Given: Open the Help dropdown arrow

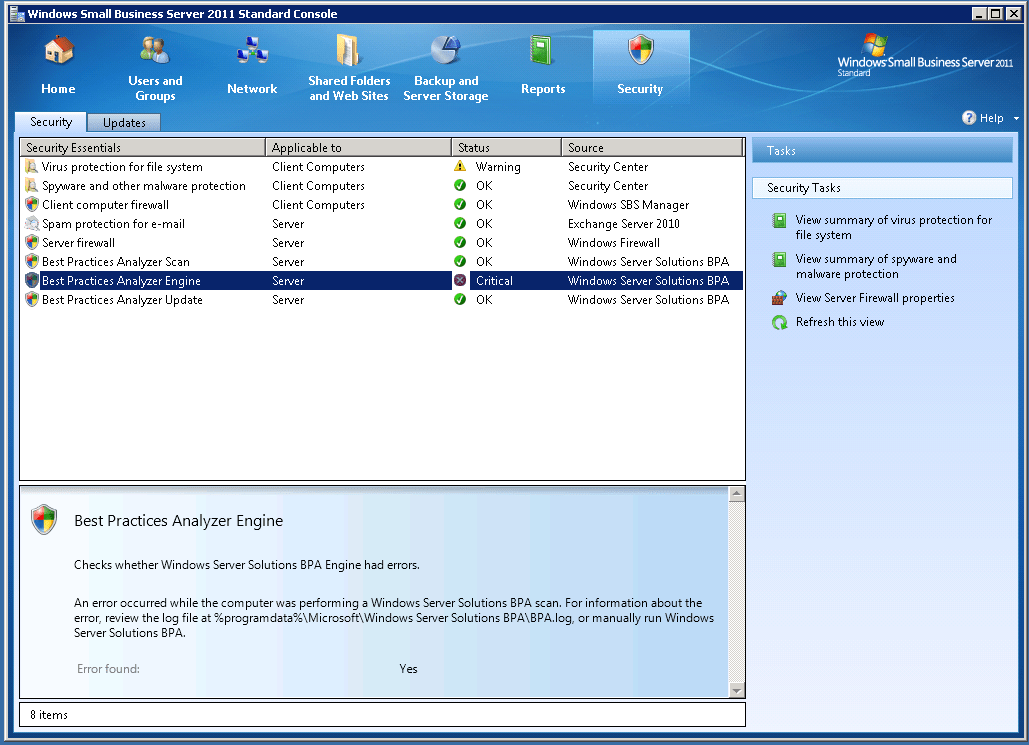Looking at the screenshot, I should [1016, 119].
